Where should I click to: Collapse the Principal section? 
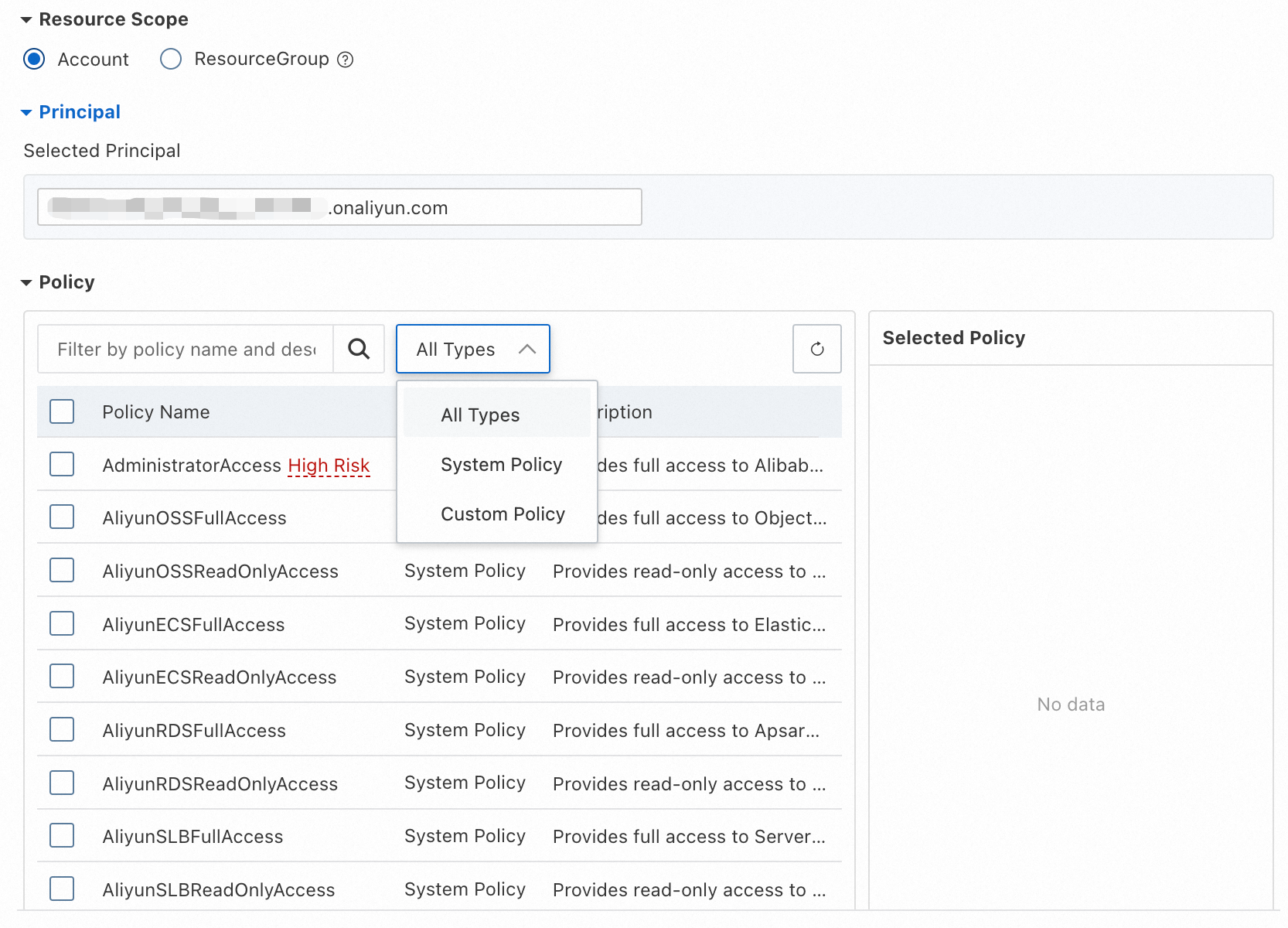pos(26,113)
